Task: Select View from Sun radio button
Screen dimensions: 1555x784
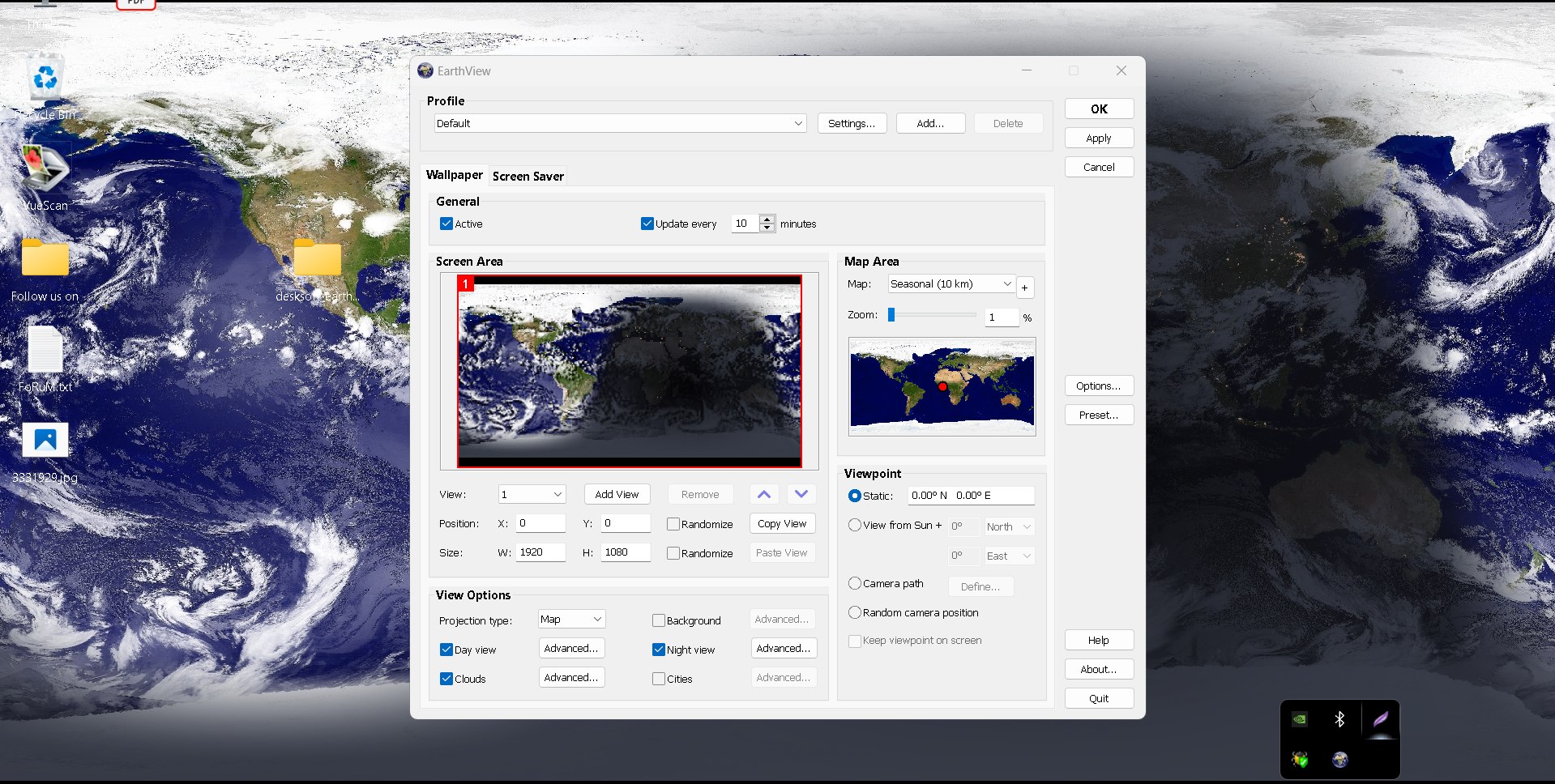Action: point(855,525)
